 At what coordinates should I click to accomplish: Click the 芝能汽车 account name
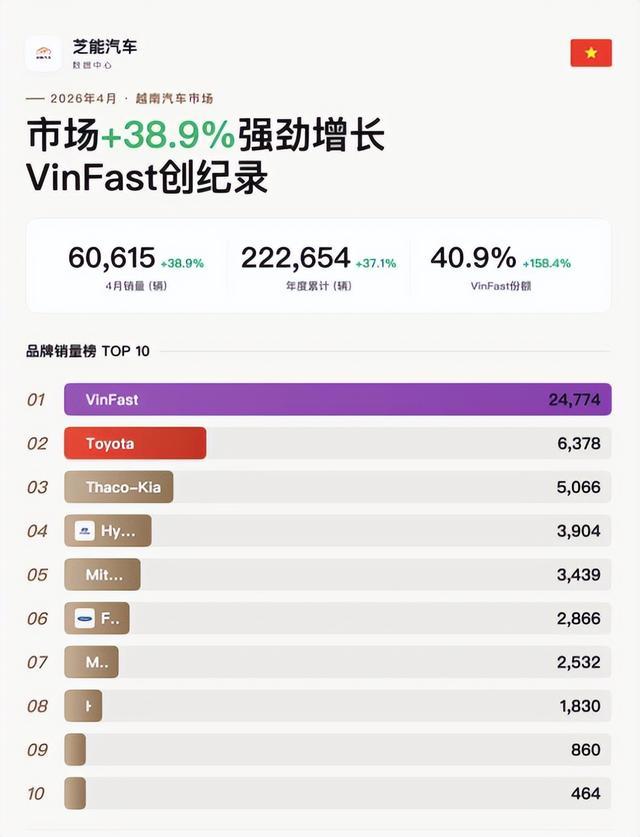click(105, 46)
